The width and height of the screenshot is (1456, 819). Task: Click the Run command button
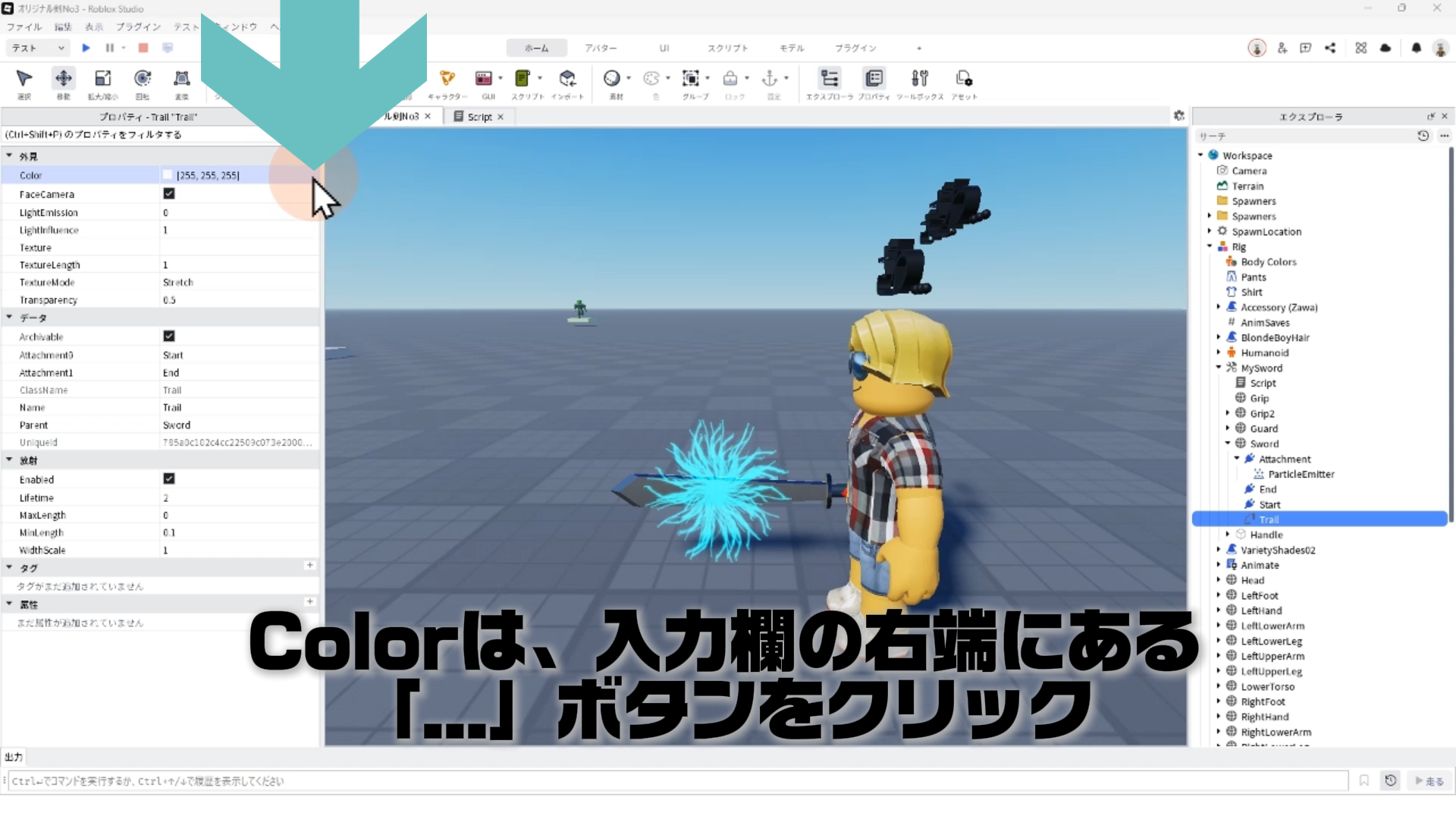click(1429, 781)
